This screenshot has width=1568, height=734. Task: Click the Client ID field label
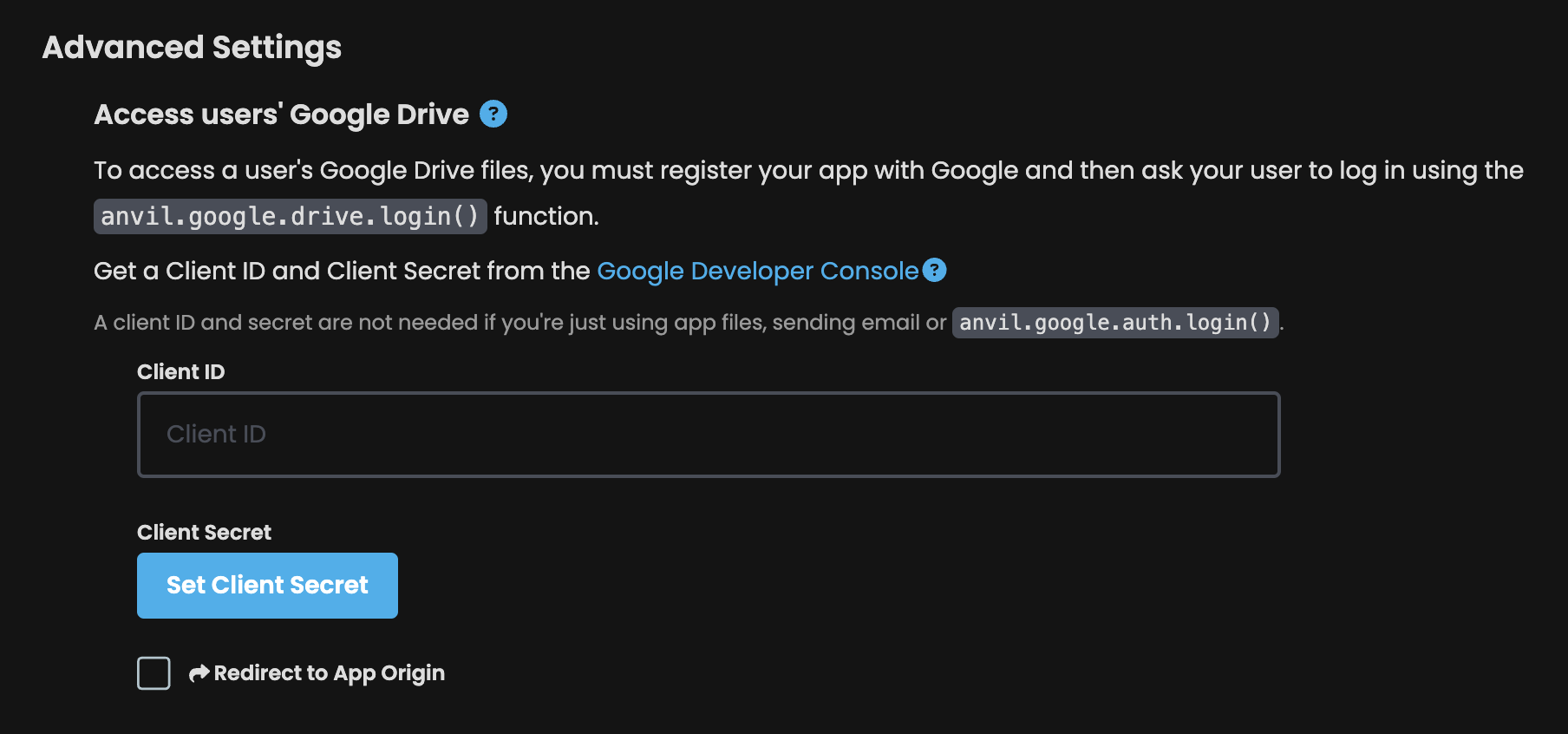pos(180,372)
